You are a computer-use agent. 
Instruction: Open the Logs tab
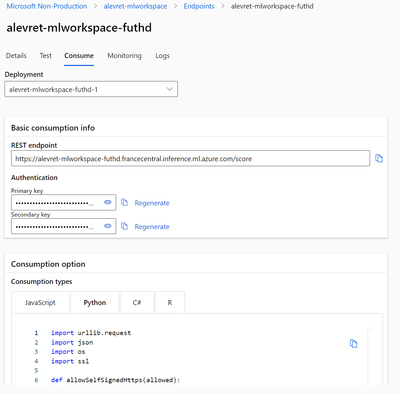(x=162, y=56)
